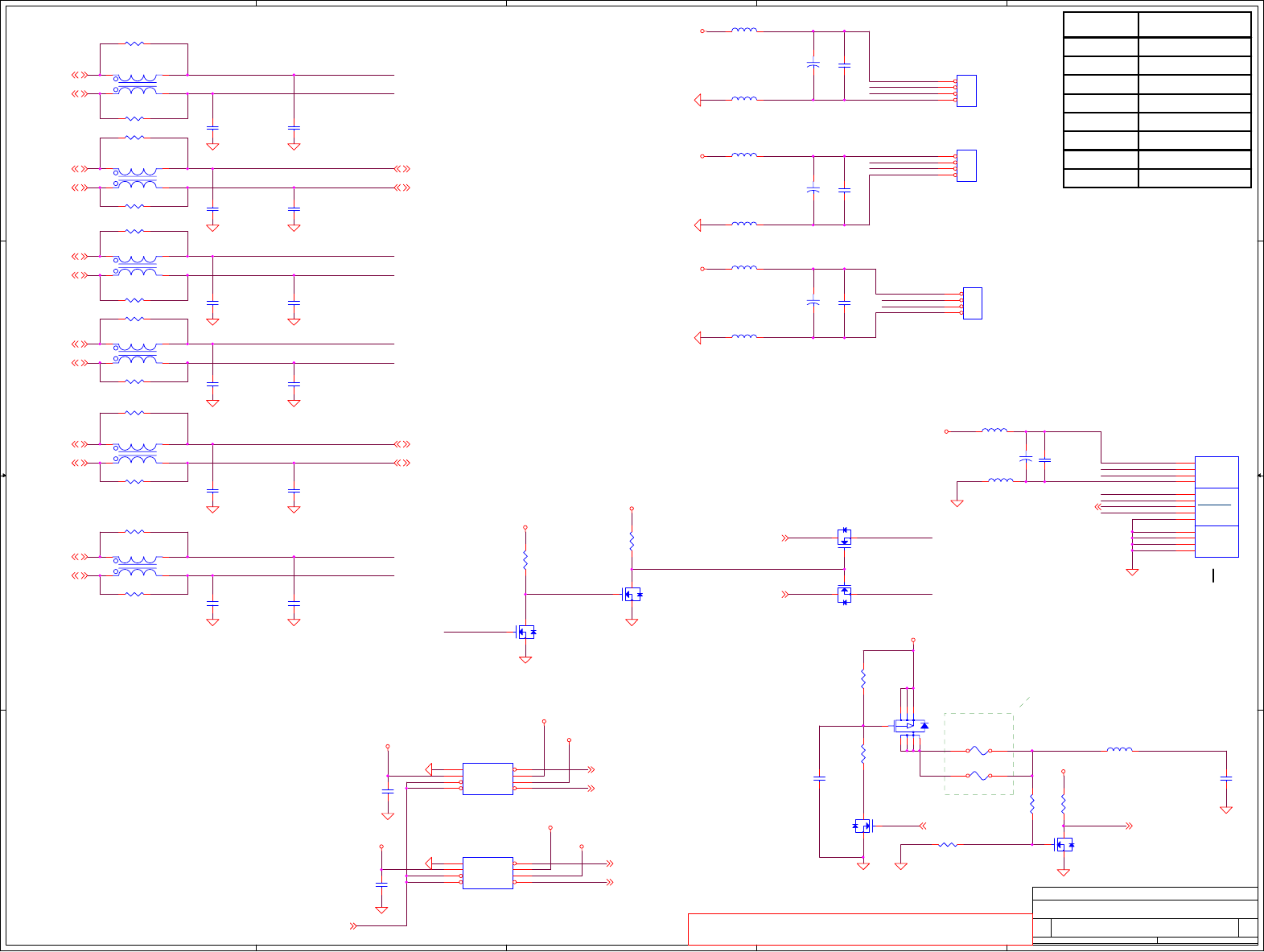Select the topmost four-pin connector in the upper right
This screenshot has height=952, width=1264.
pyautogui.click(x=966, y=91)
